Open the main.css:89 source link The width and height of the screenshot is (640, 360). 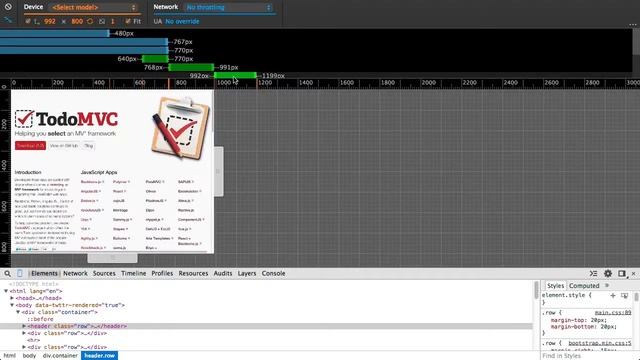(x=613, y=313)
